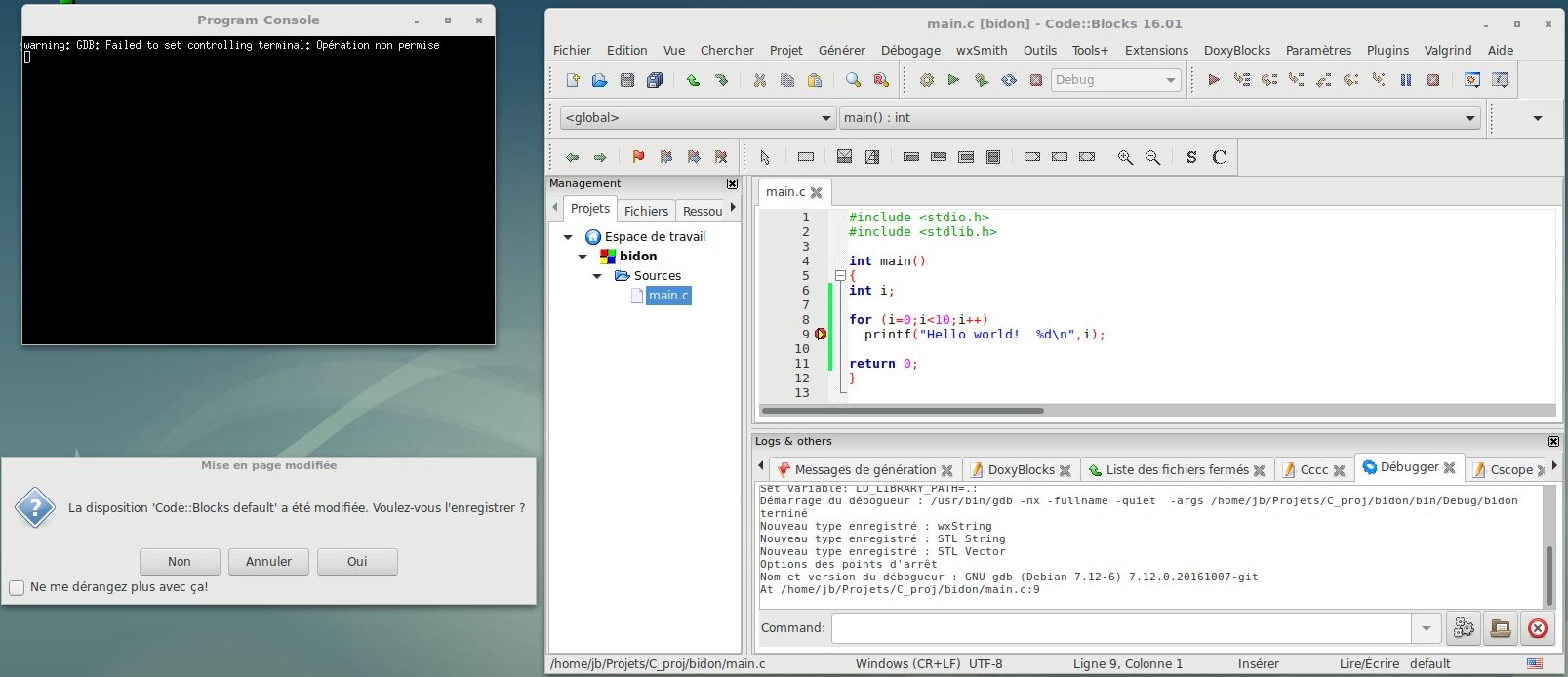
Task: Click the red Debug/Continue arrow icon
Action: (x=1214, y=80)
